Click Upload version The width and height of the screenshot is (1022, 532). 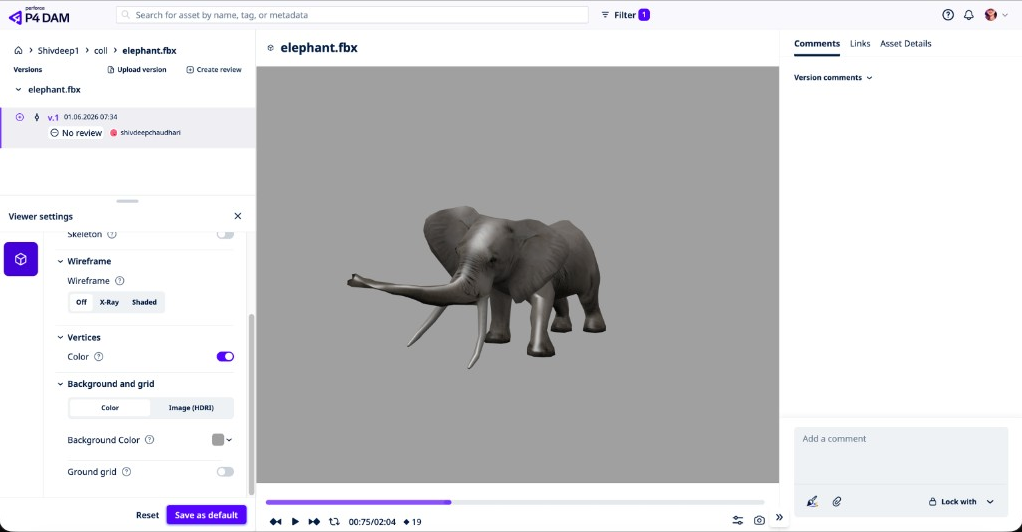tap(137, 70)
